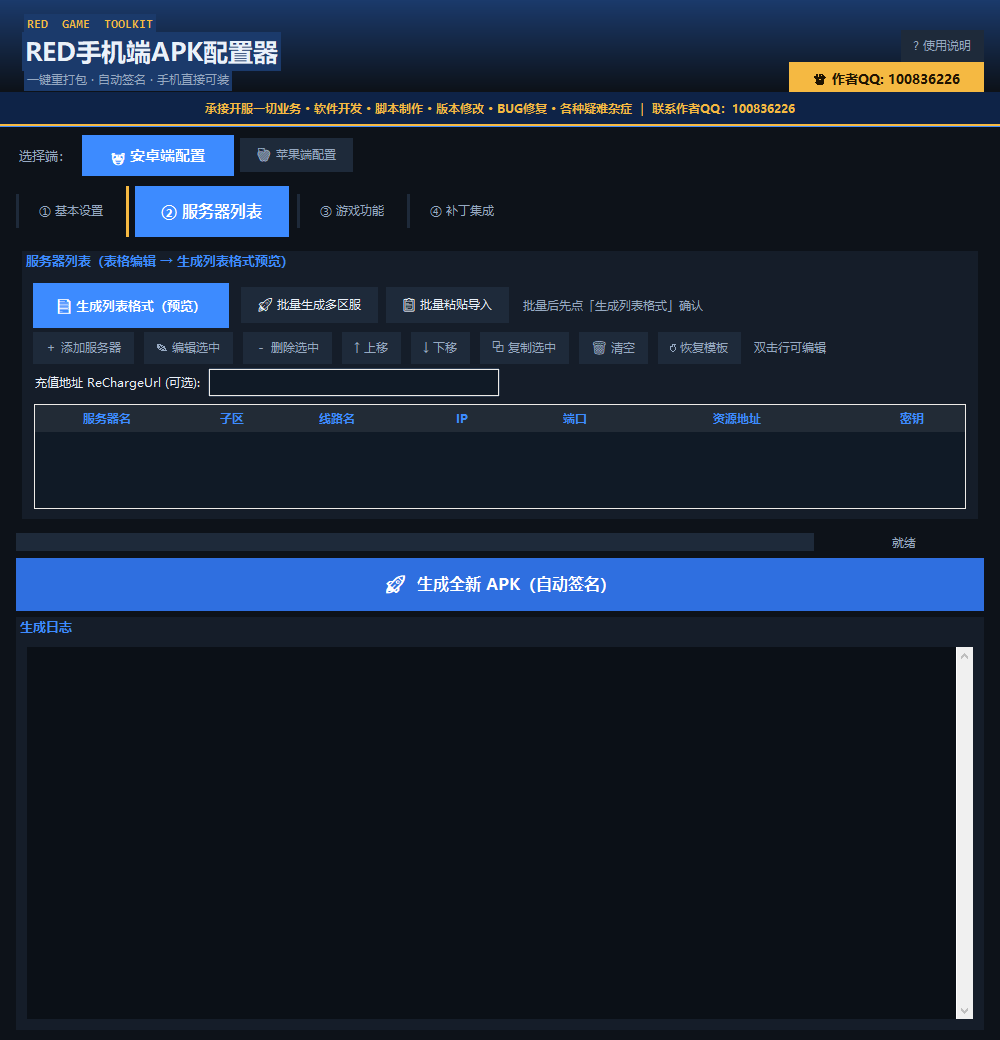Viewport: 1000px width, 1040px height.
Task: Focus the 充值地址 ReChargeUrl input field
Action: click(x=354, y=383)
